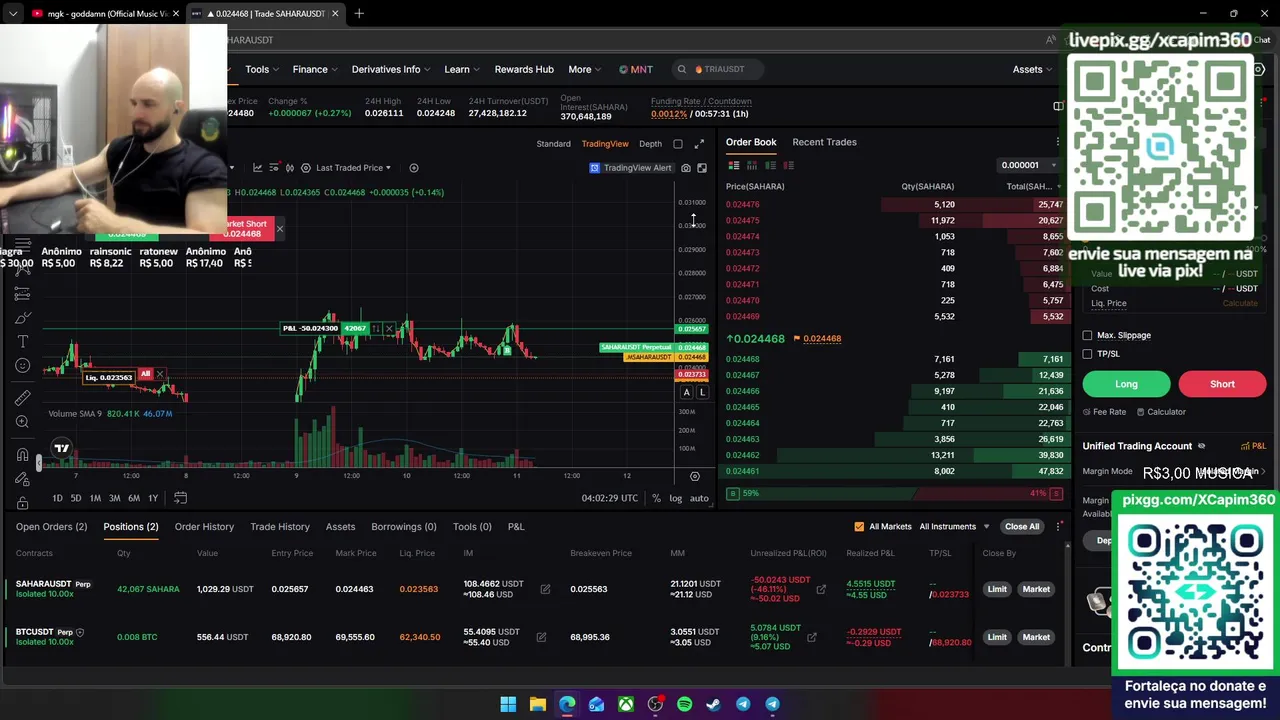Close SAHARAUSDT position with Market
1280x720 pixels.
coord(1036,589)
